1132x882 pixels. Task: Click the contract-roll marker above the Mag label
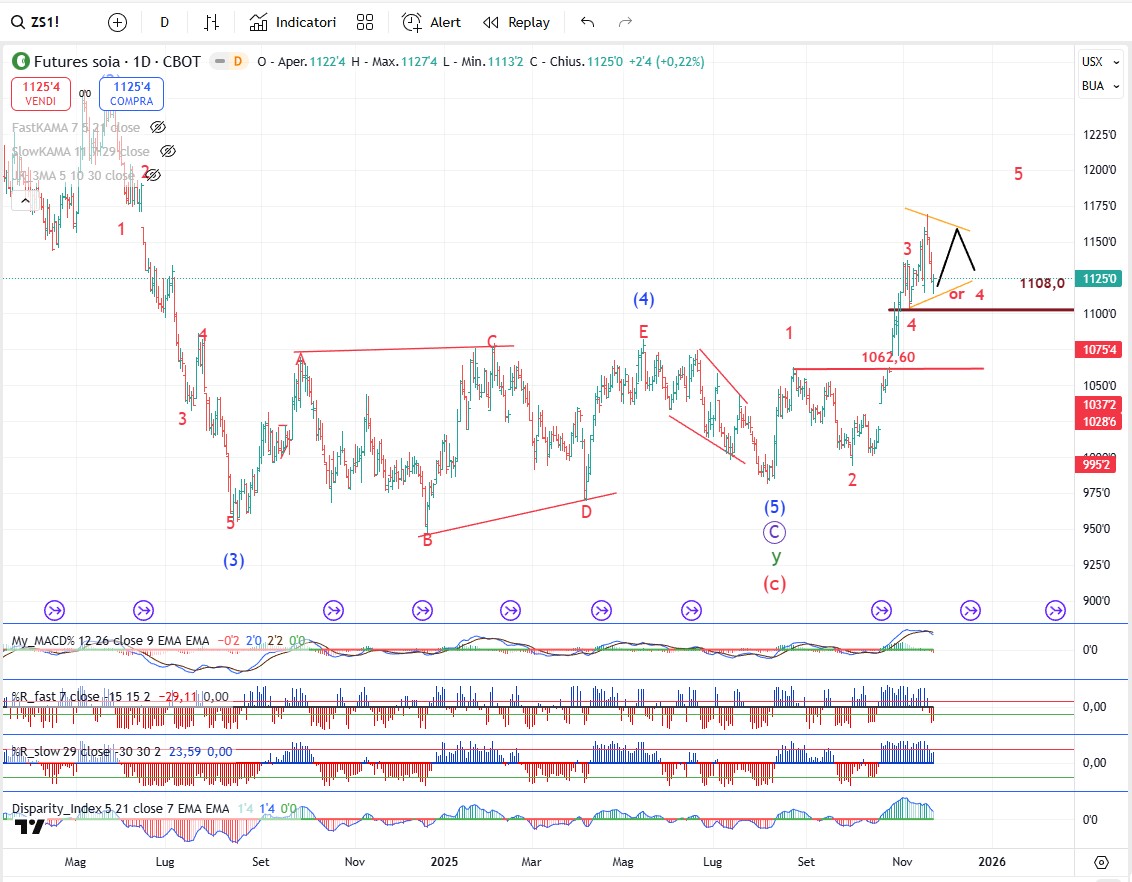pyautogui.click(x=54, y=611)
